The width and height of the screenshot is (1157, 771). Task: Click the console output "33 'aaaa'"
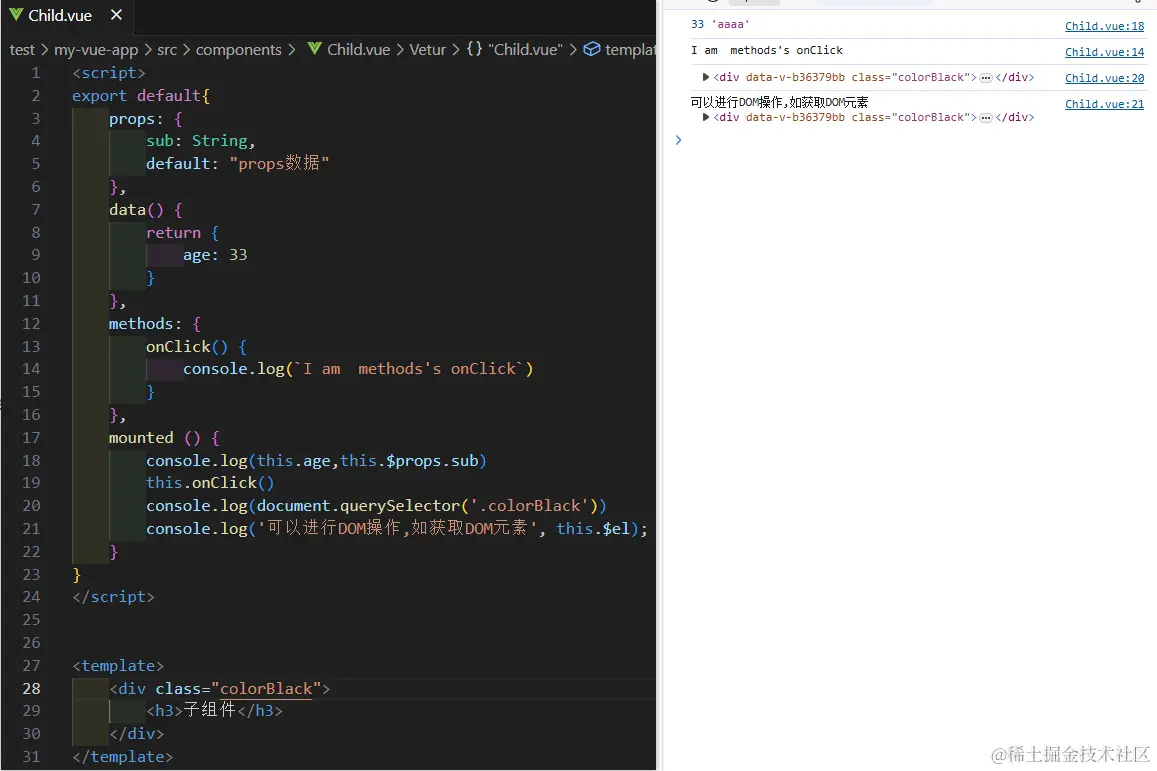[719, 24]
